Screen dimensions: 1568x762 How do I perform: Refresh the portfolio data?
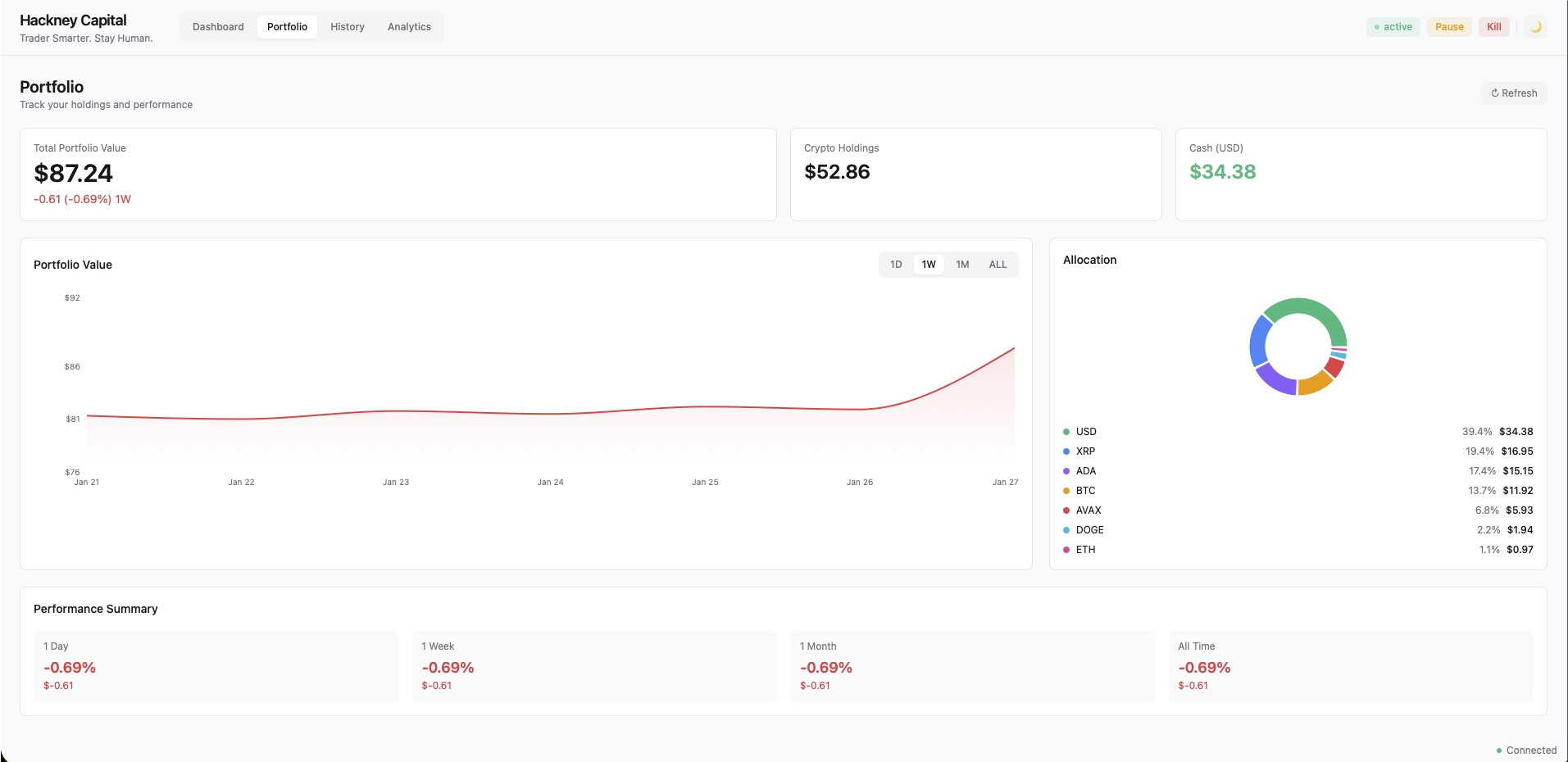1513,93
